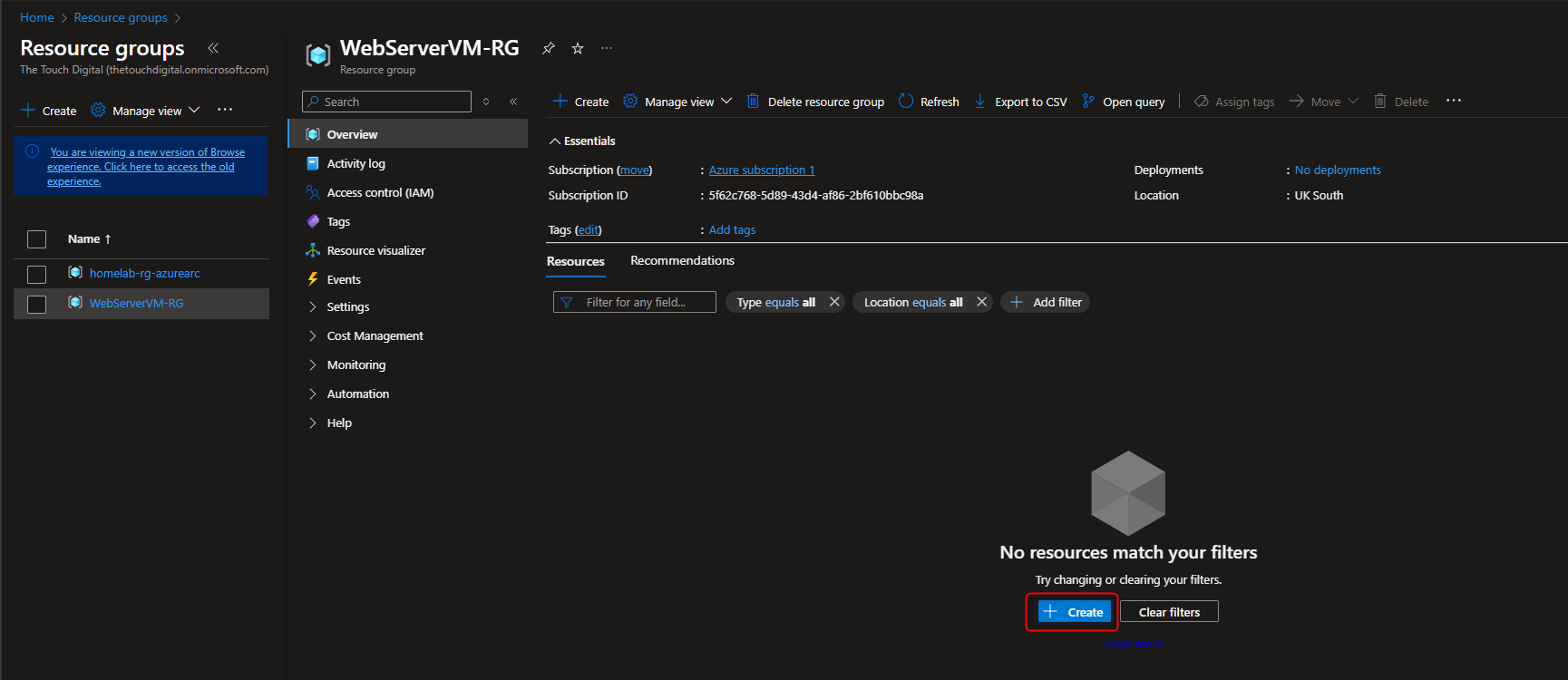
Task: Select the subscription ID value text
Action: (x=816, y=195)
